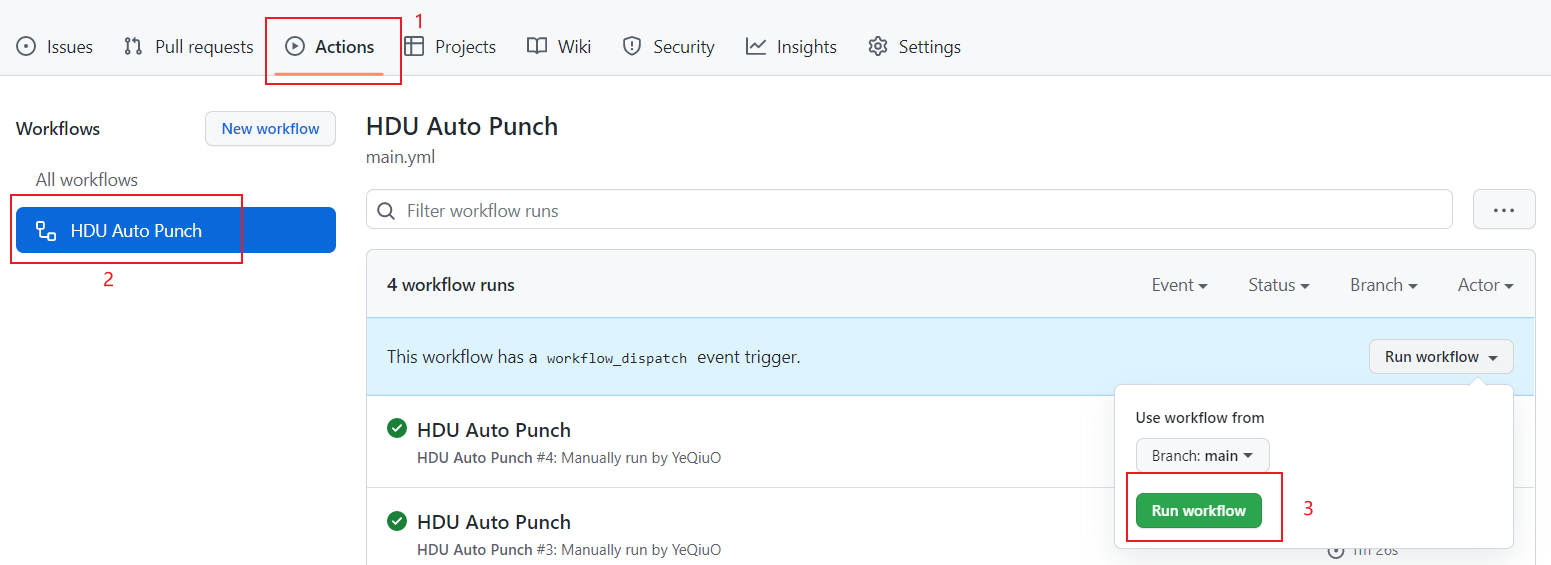Click the green Run workflow button
Viewport: 1551px width, 565px height.
1198,511
